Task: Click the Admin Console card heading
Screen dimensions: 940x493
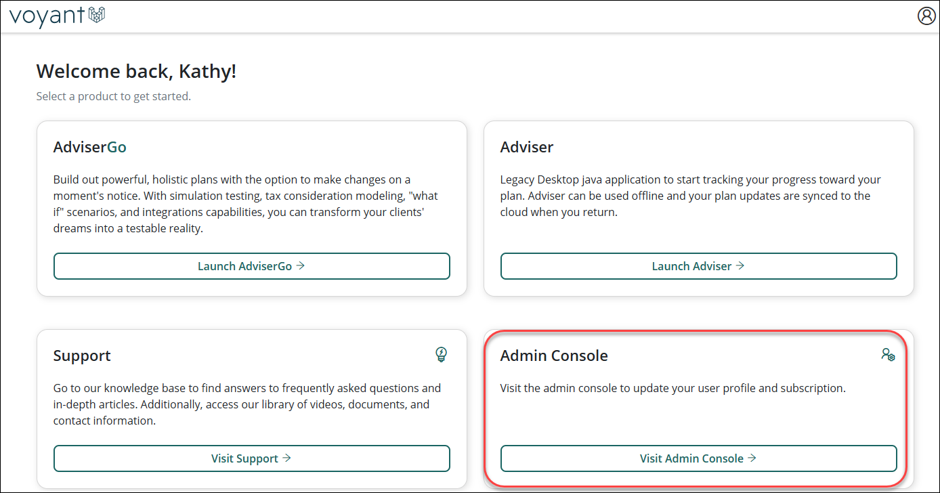Action: coord(554,356)
